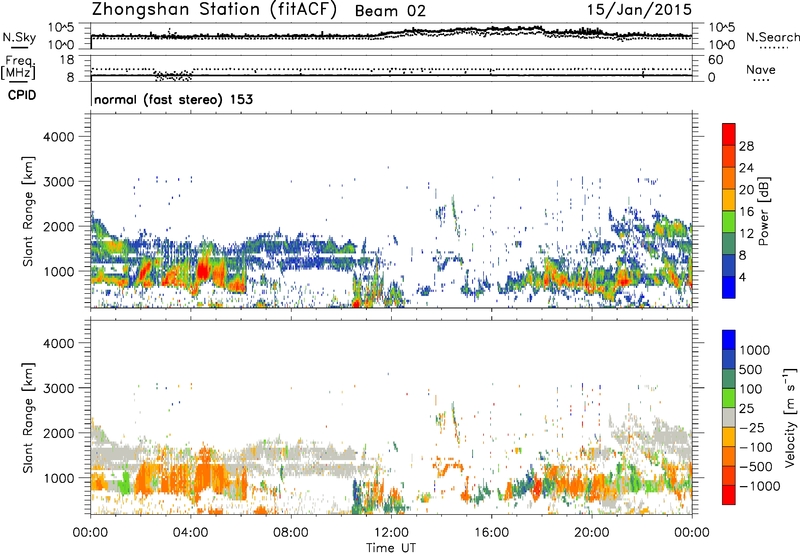Click the 'Freq. [MHz]' axis label
This screenshot has width=800, height=554.
(x=19, y=68)
